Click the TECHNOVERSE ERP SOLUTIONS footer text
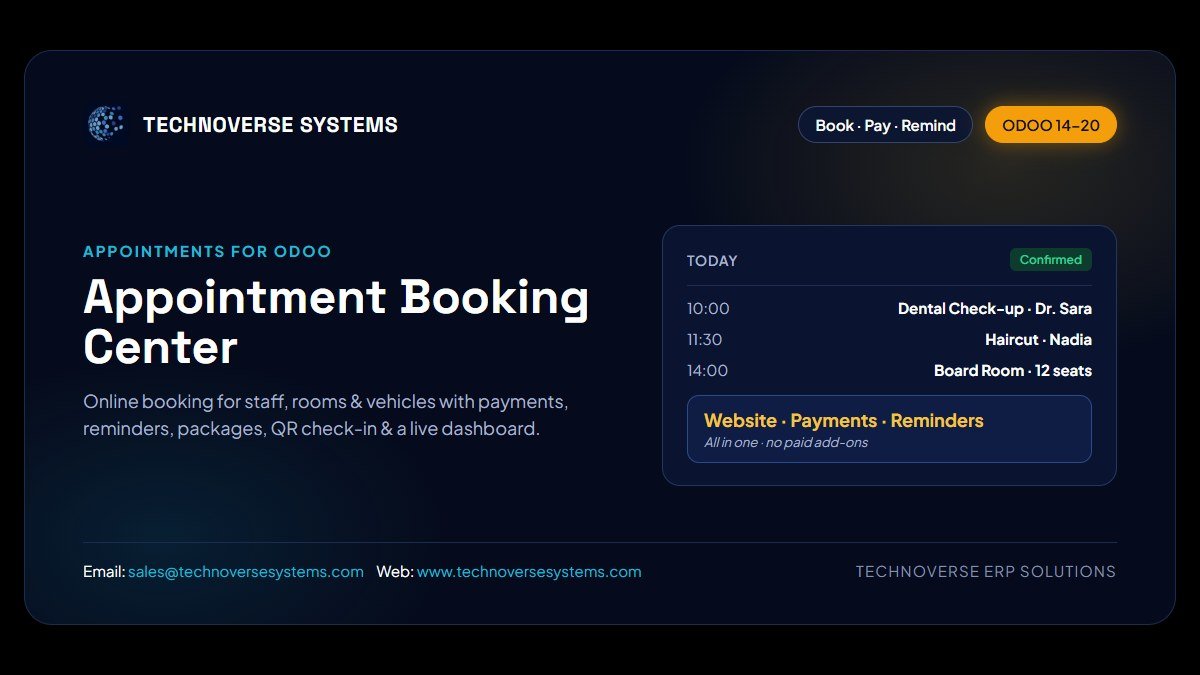 [986, 572]
